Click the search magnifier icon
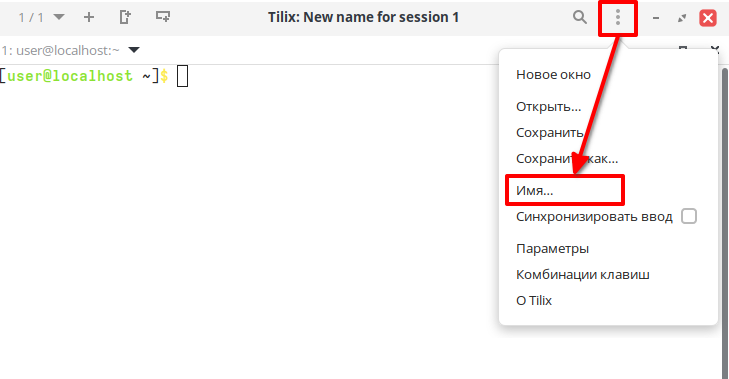The height and width of the screenshot is (379, 729). coord(579,18)
